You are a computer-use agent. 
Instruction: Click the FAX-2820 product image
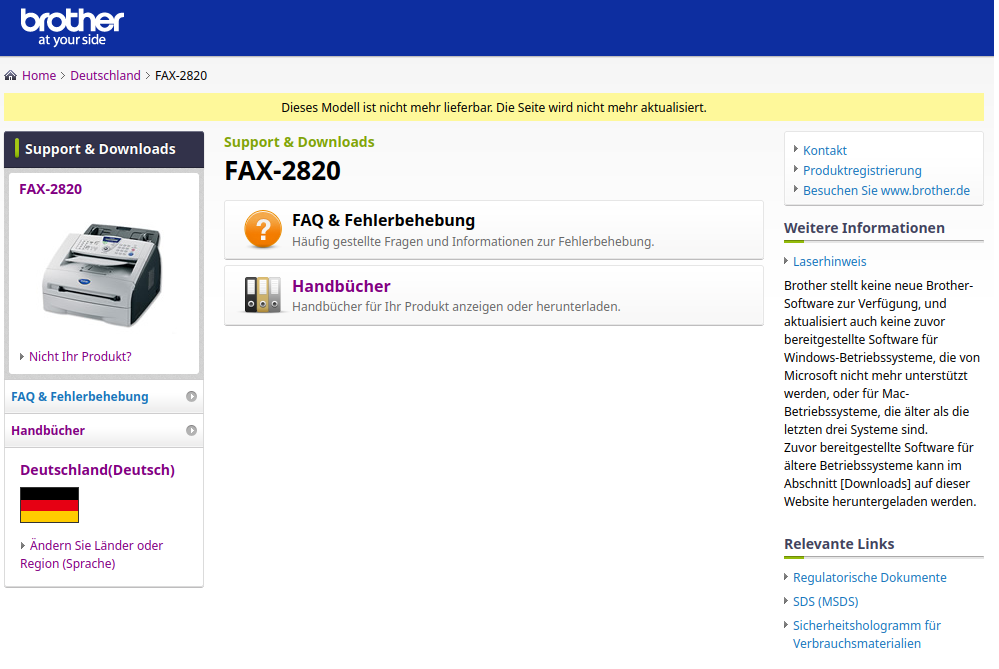pos(103,274)
